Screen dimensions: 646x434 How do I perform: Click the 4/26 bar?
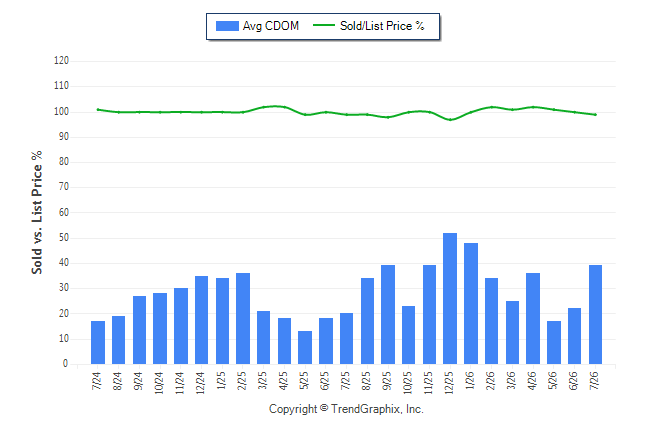[x=533, y=319]
